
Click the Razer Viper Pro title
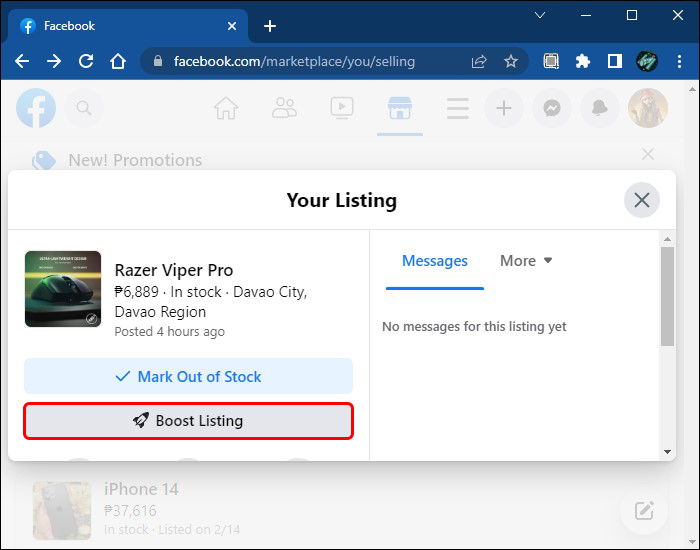click(174, 270)
